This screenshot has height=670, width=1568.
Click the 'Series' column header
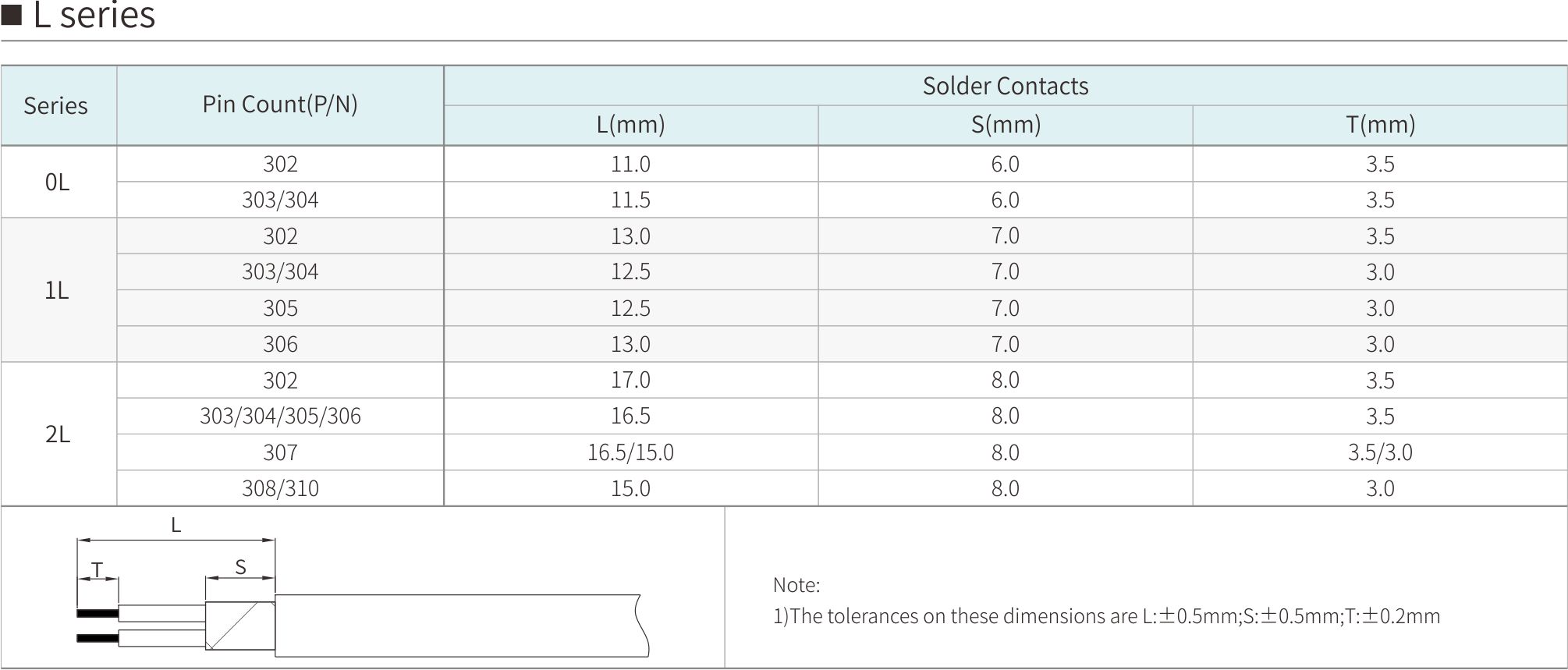(56, 105)
